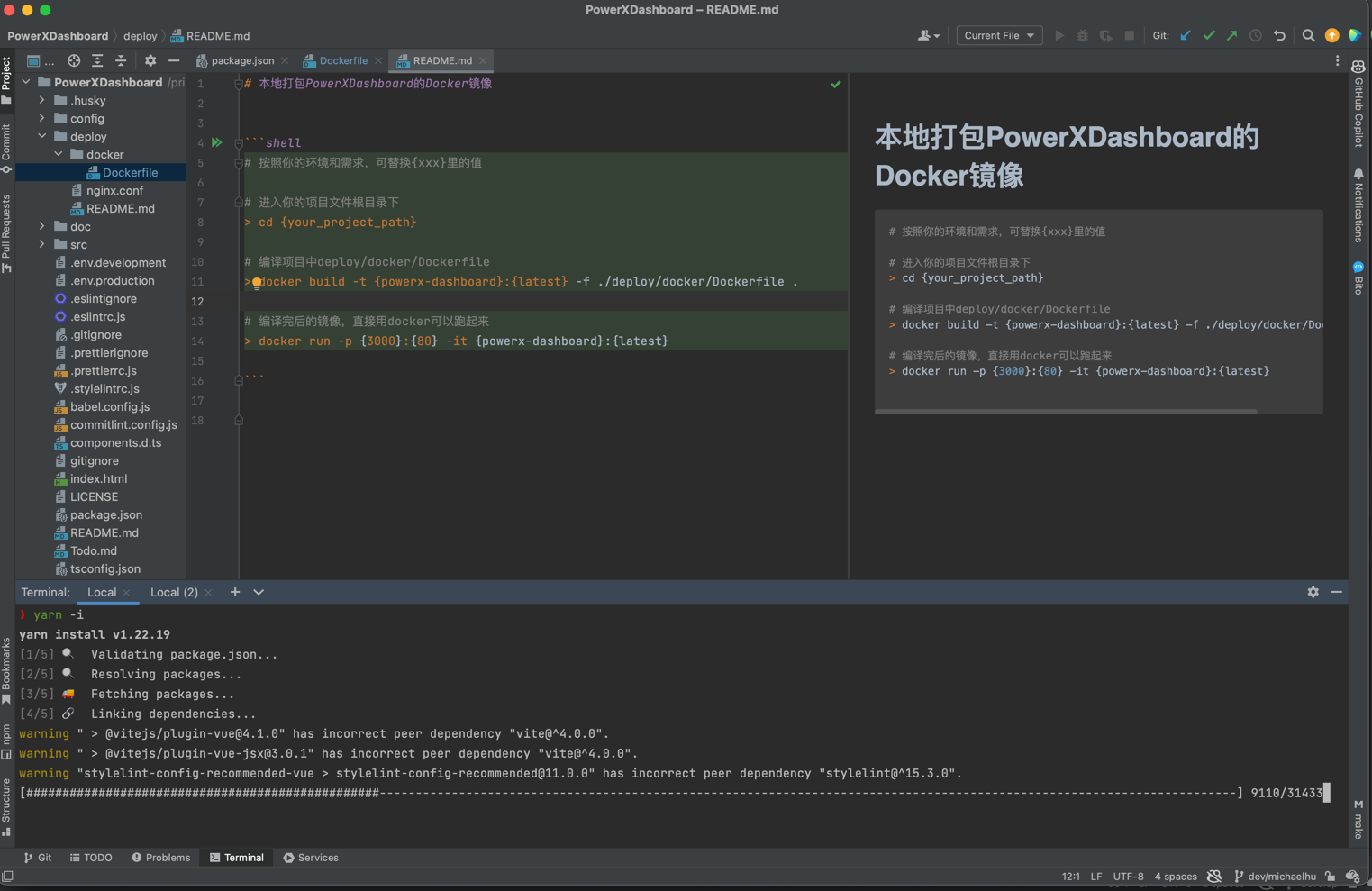Open terminal tab options dropdown arrow
Screen dimensions: 1372x891
point(259,592)
